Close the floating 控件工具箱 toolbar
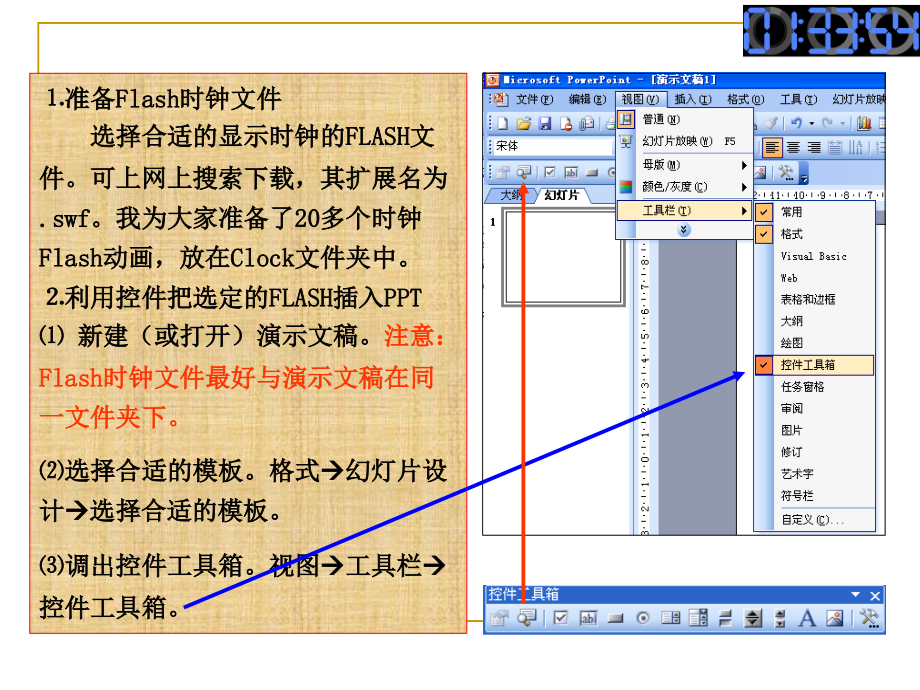920x690 pixels. [875, 596]
